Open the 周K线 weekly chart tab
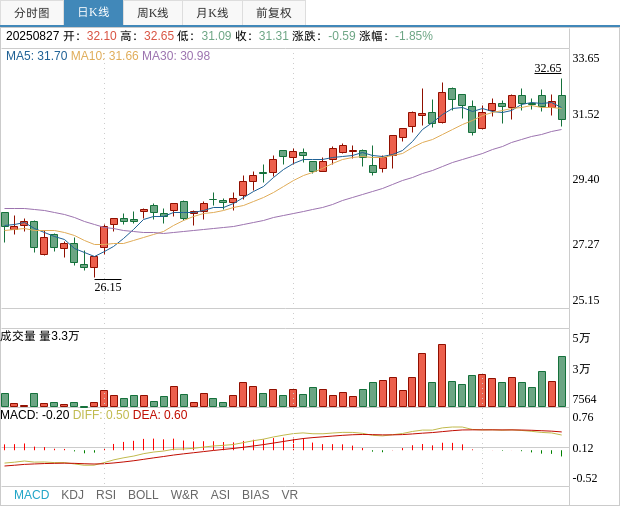This screenshot has width=620, height=506. coord(153,13)
